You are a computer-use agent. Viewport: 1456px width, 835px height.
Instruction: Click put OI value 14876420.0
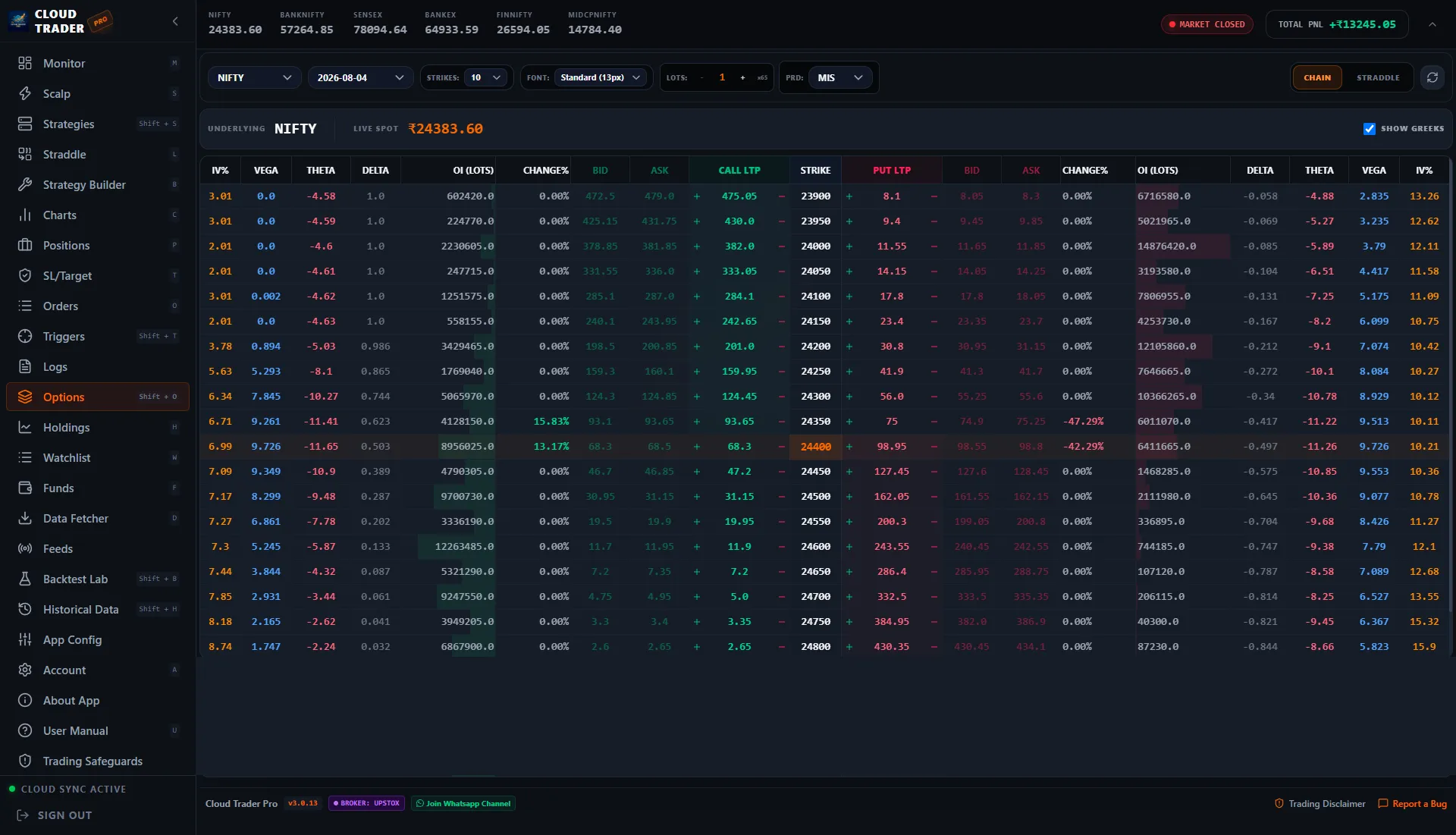1166,246
